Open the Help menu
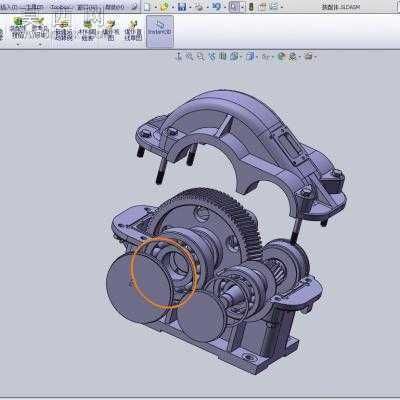Viewport: 400px width, 400px height. click(x=114, y=7)
